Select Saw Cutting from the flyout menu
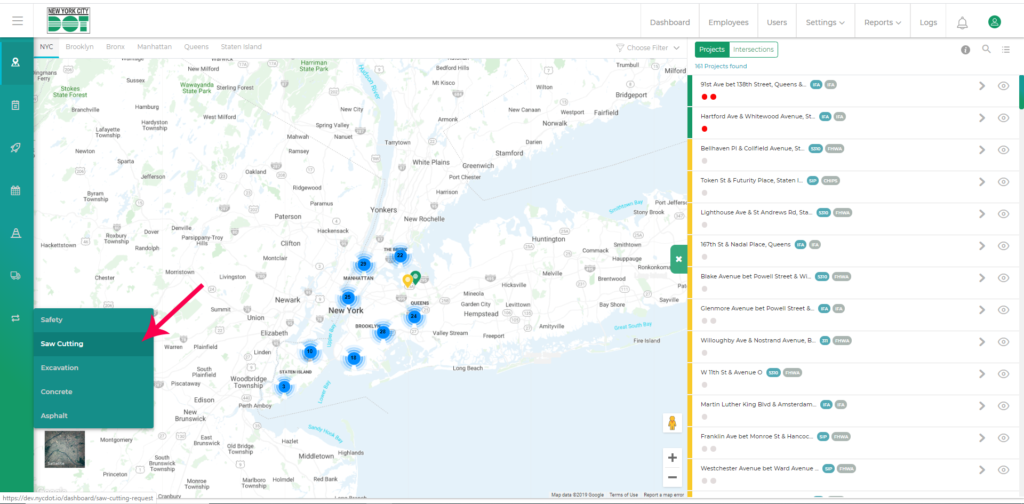Screen dimensions: 1024x504 pos(62,344)
